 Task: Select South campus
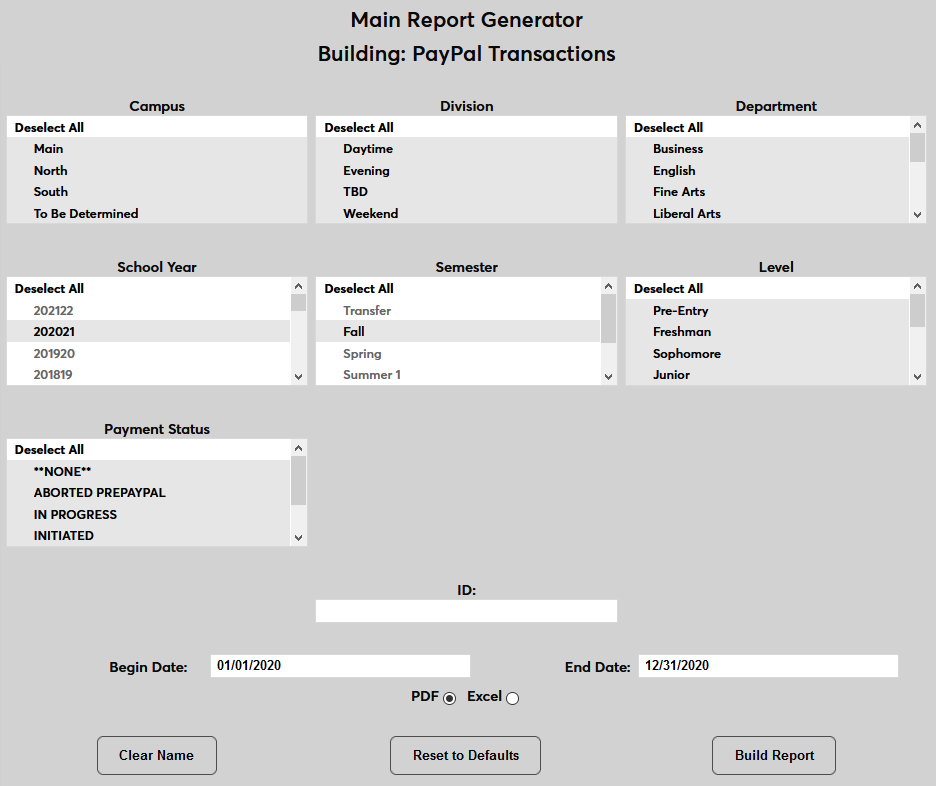pos(156,192)
